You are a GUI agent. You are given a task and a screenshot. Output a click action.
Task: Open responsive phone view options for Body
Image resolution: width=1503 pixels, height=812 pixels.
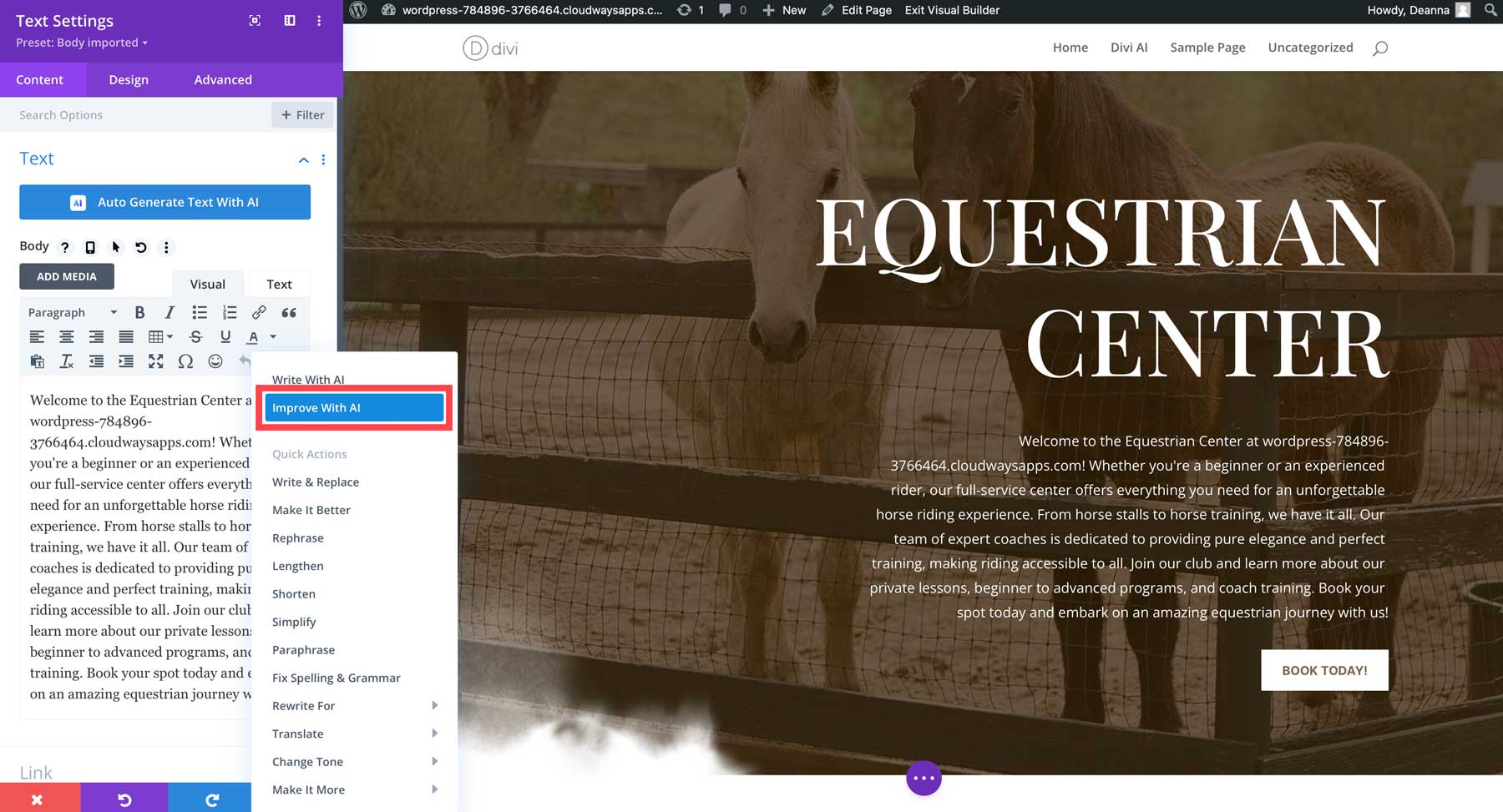(90, 247)
